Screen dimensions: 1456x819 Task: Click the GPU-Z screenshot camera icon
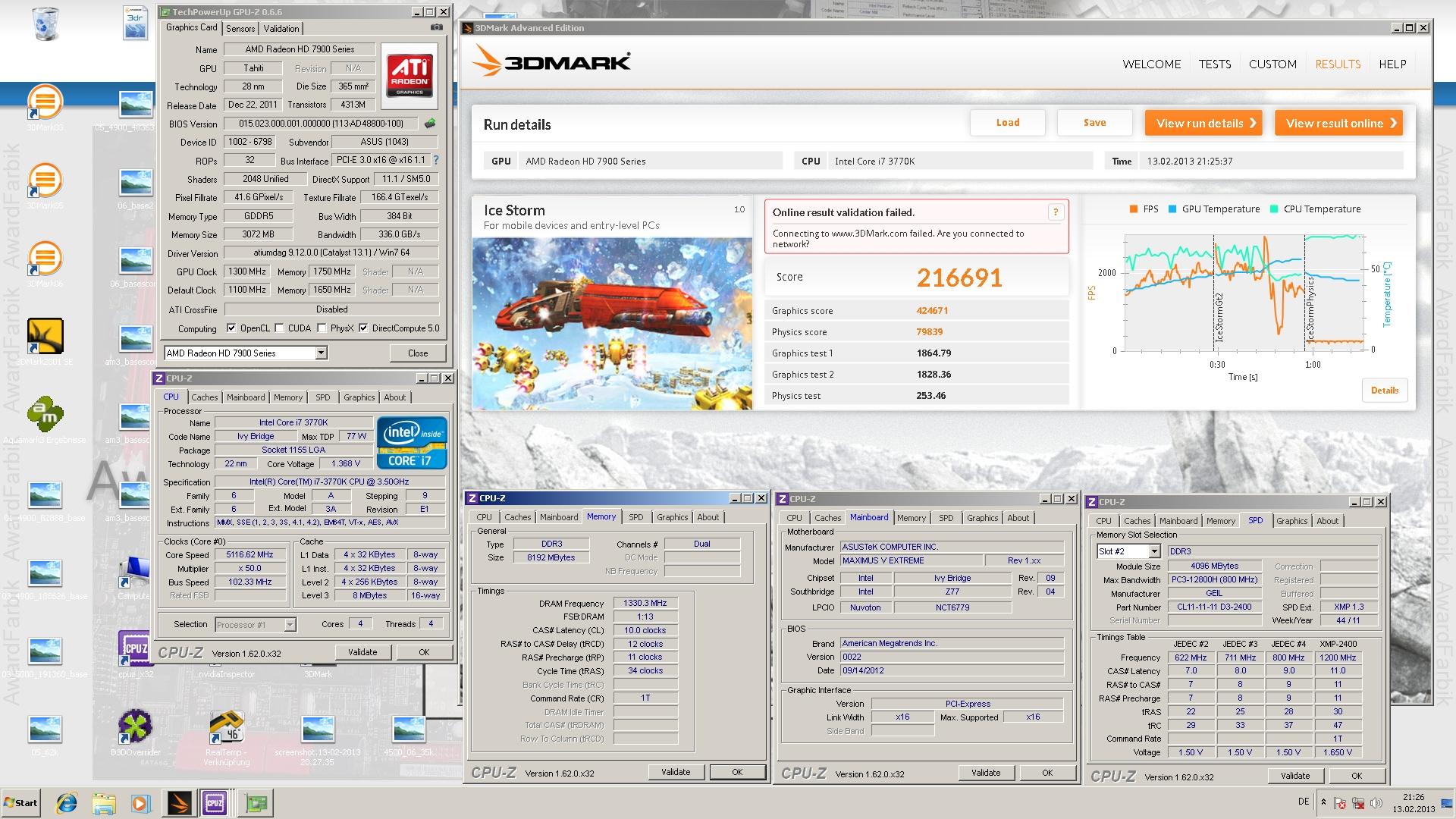tap(437, 27)
